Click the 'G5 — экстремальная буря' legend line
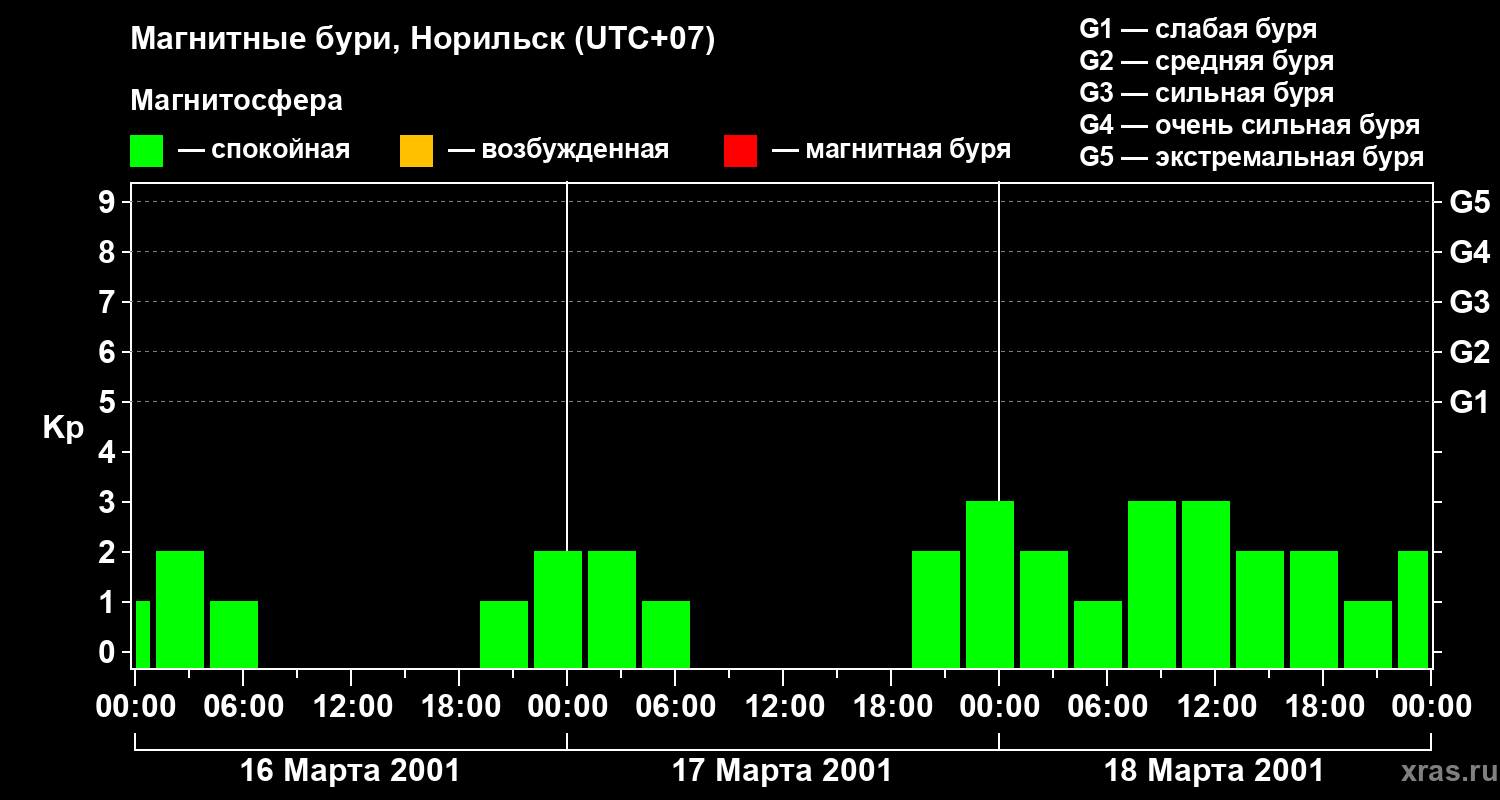This screenshot has height=800, width=1500. coord(1252,158)
